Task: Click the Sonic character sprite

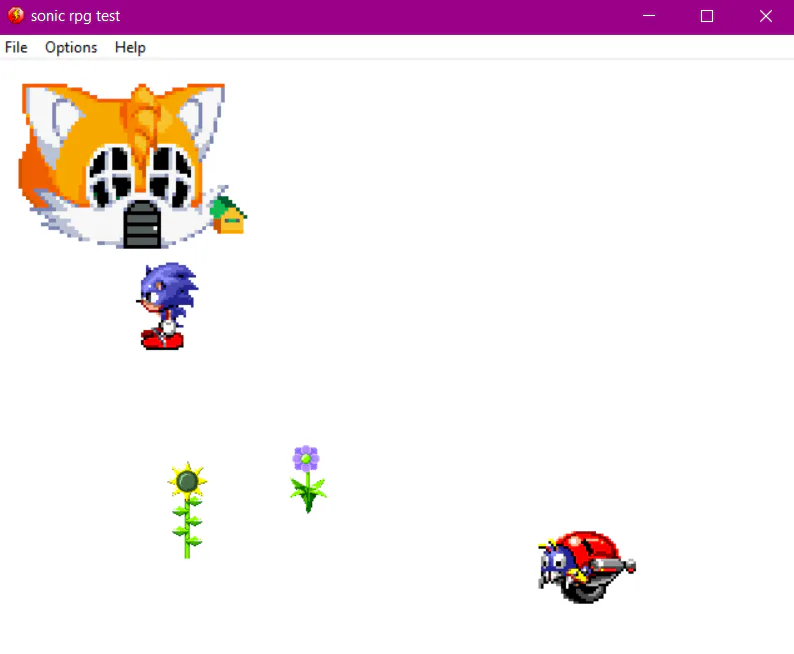Action: [167, 306]
